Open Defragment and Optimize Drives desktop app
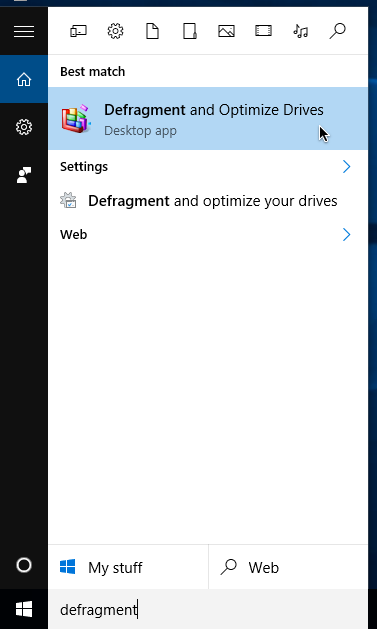Image resolution: width=377 pixels, height=629 pixels. click(x=208, y=119)
